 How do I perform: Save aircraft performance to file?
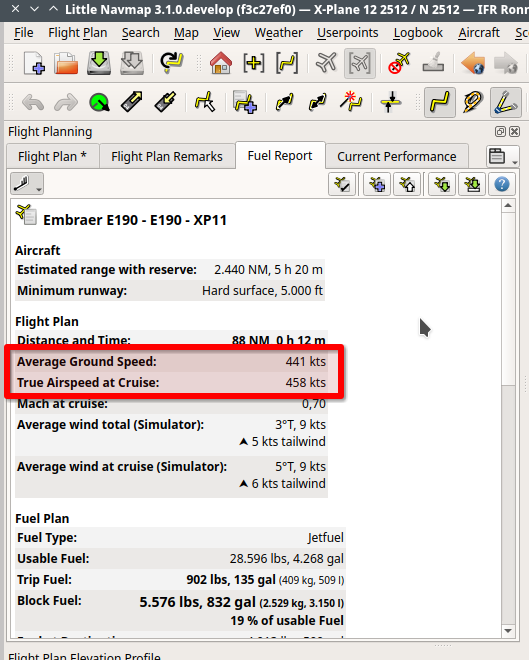pyautogui.click(x=472, y=184)
